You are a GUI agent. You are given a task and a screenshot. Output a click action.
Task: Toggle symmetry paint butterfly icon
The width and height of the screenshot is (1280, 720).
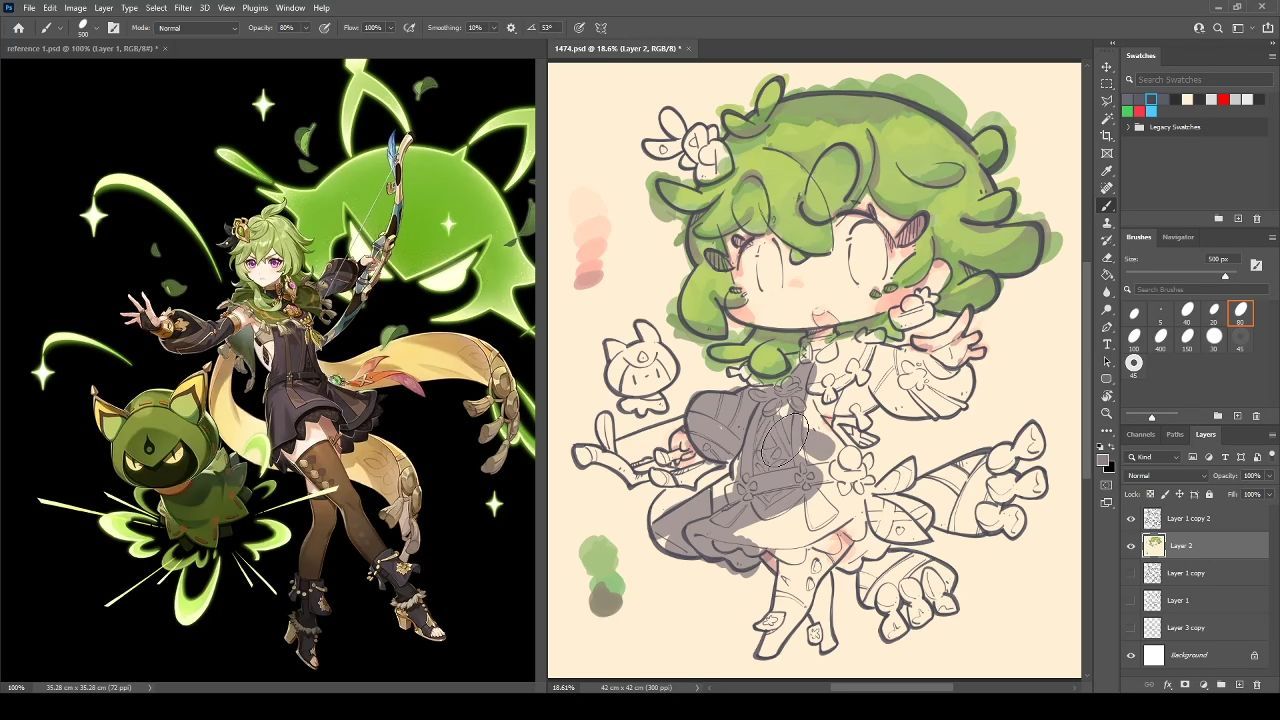tap(601, 28)
